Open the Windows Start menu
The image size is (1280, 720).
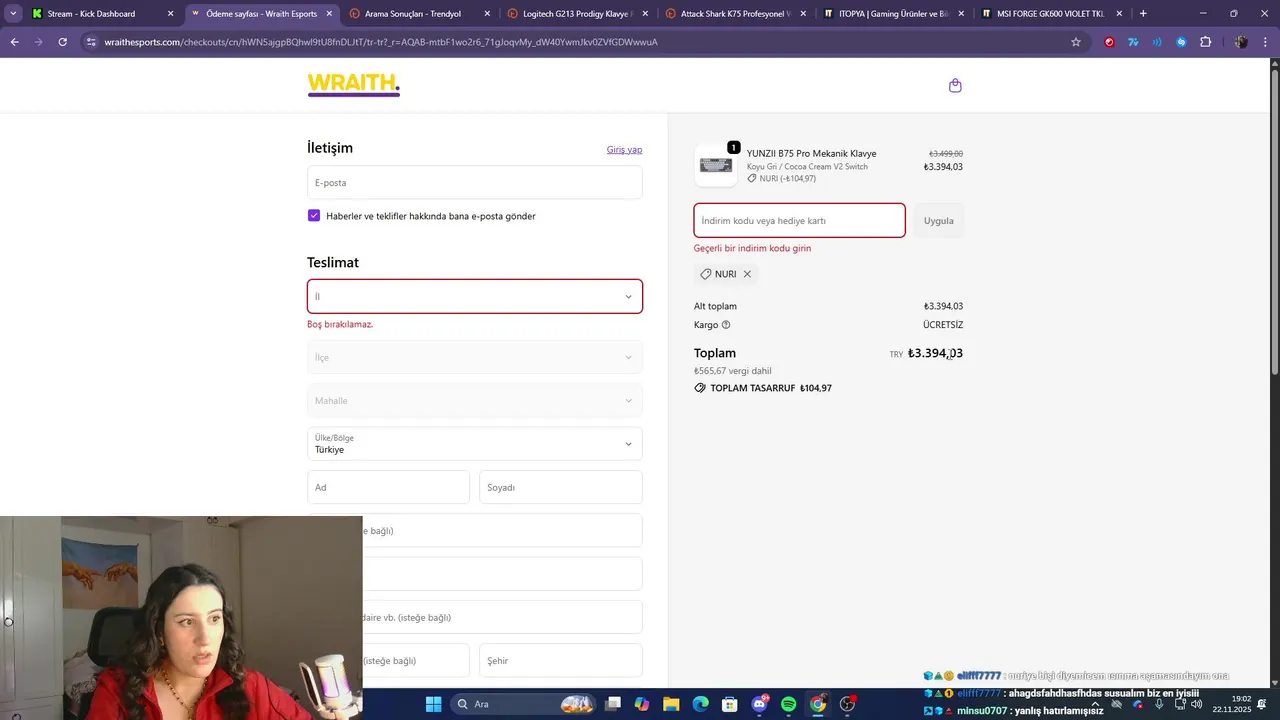[433, 704]
